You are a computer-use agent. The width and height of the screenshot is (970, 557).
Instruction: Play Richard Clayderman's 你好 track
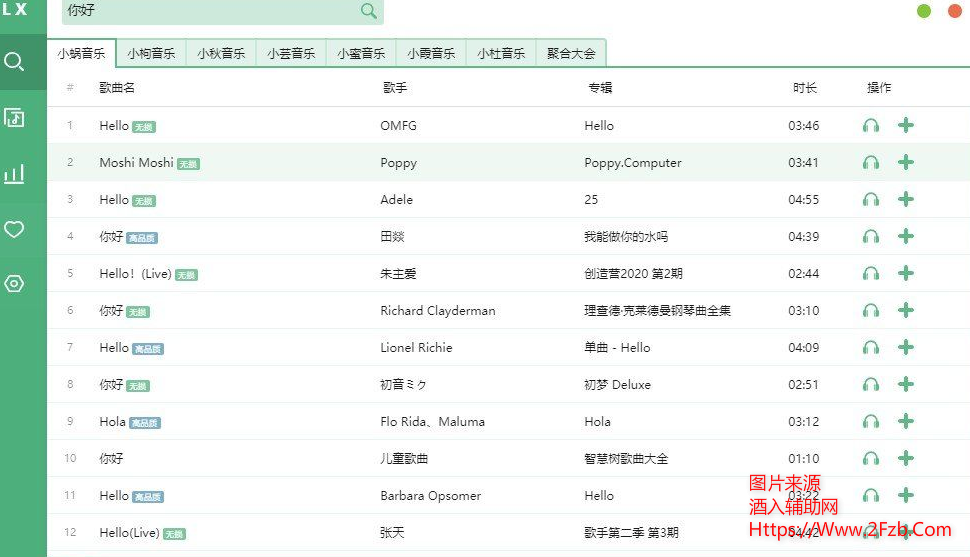tap(871, 310)
